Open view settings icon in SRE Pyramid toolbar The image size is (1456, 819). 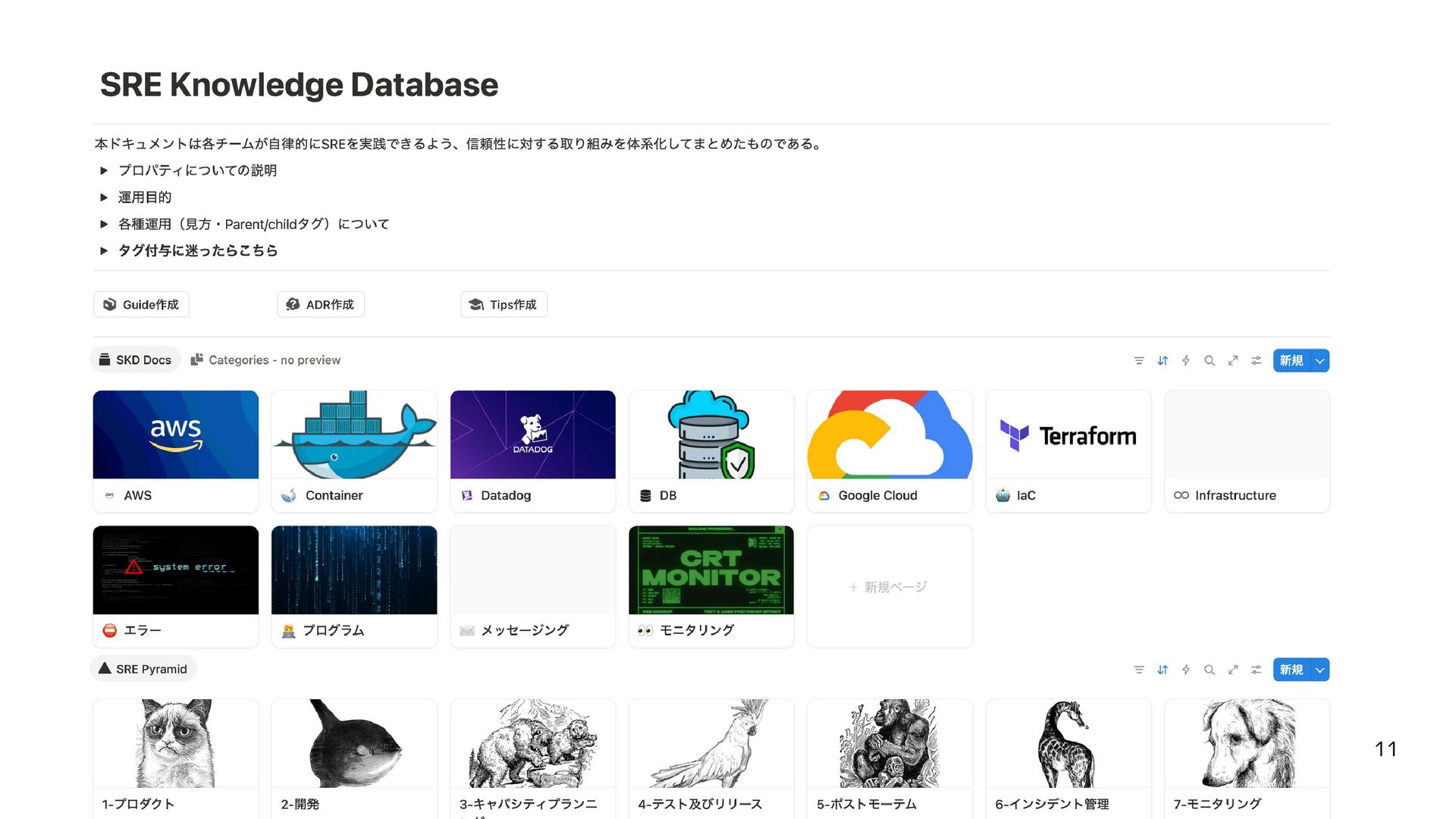pyautogui.click(x=1257, y=670)
